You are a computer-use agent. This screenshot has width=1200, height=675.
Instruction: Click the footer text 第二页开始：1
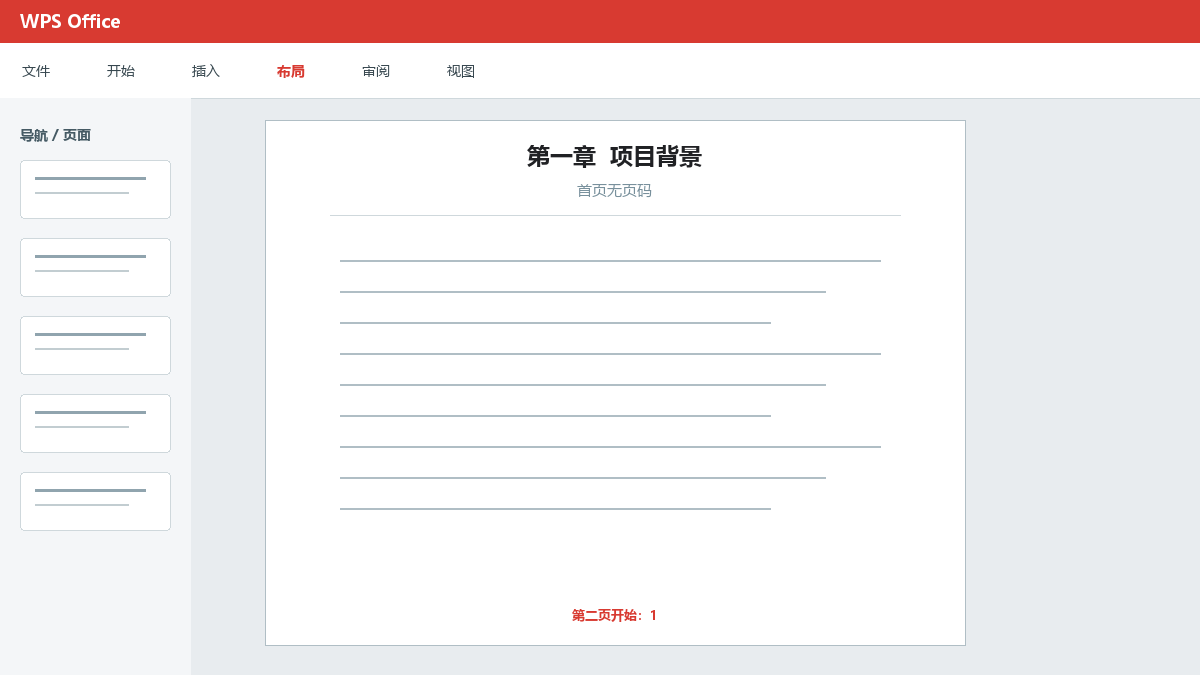614,615
